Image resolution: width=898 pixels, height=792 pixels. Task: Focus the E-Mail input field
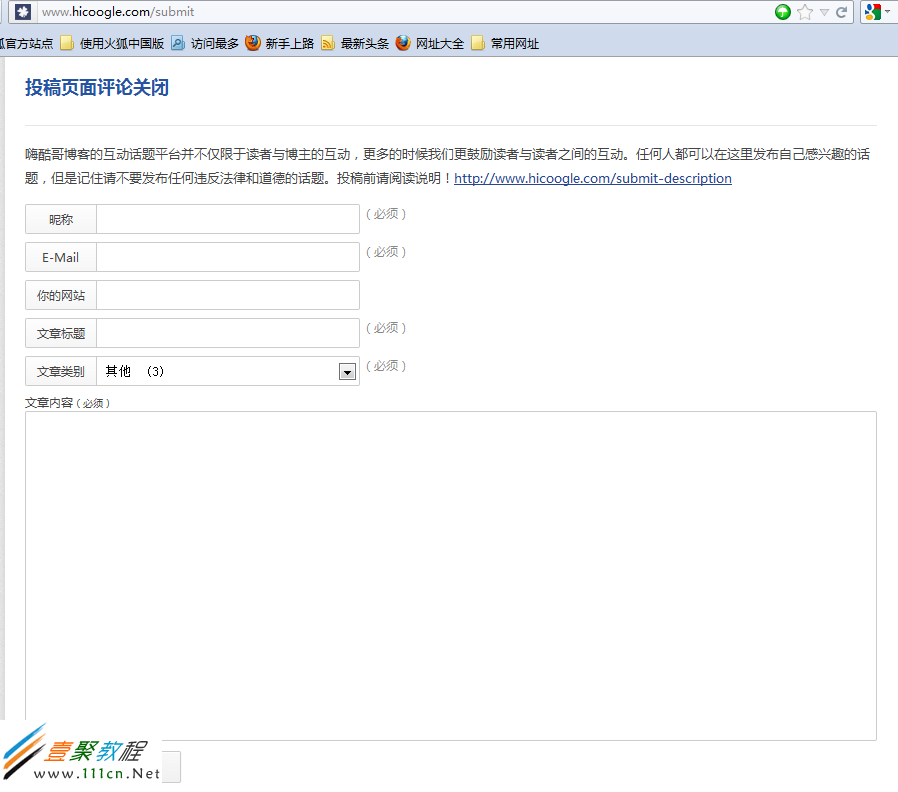coord(227,257)
